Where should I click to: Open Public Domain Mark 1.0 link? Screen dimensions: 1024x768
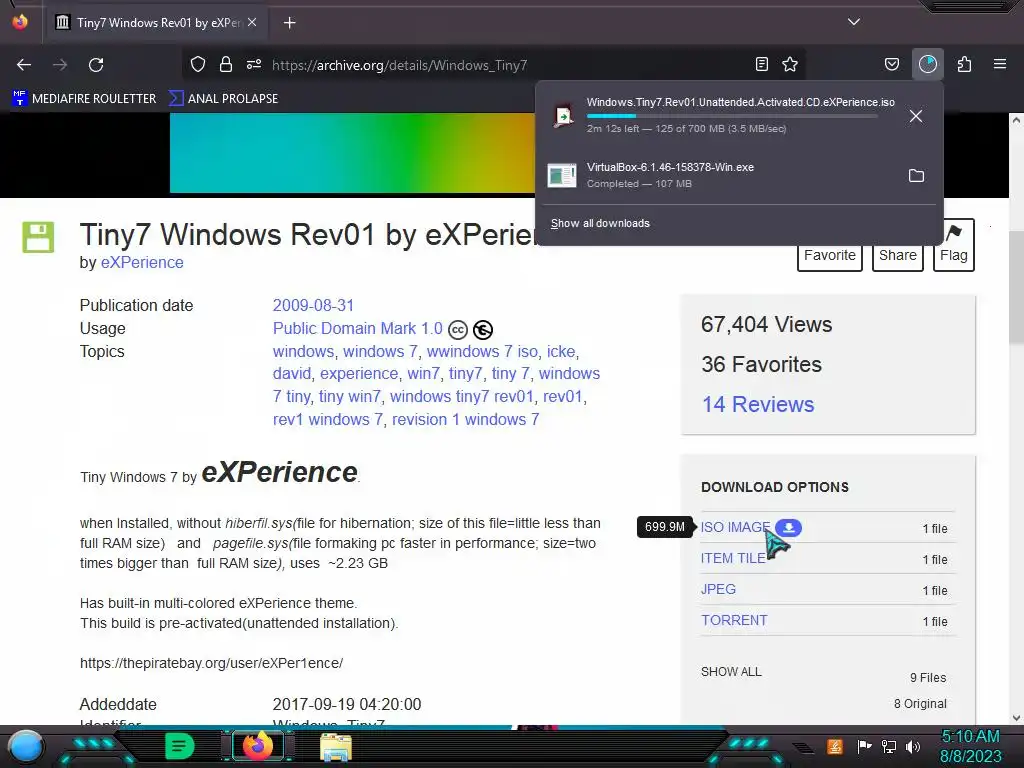point(358,328)
